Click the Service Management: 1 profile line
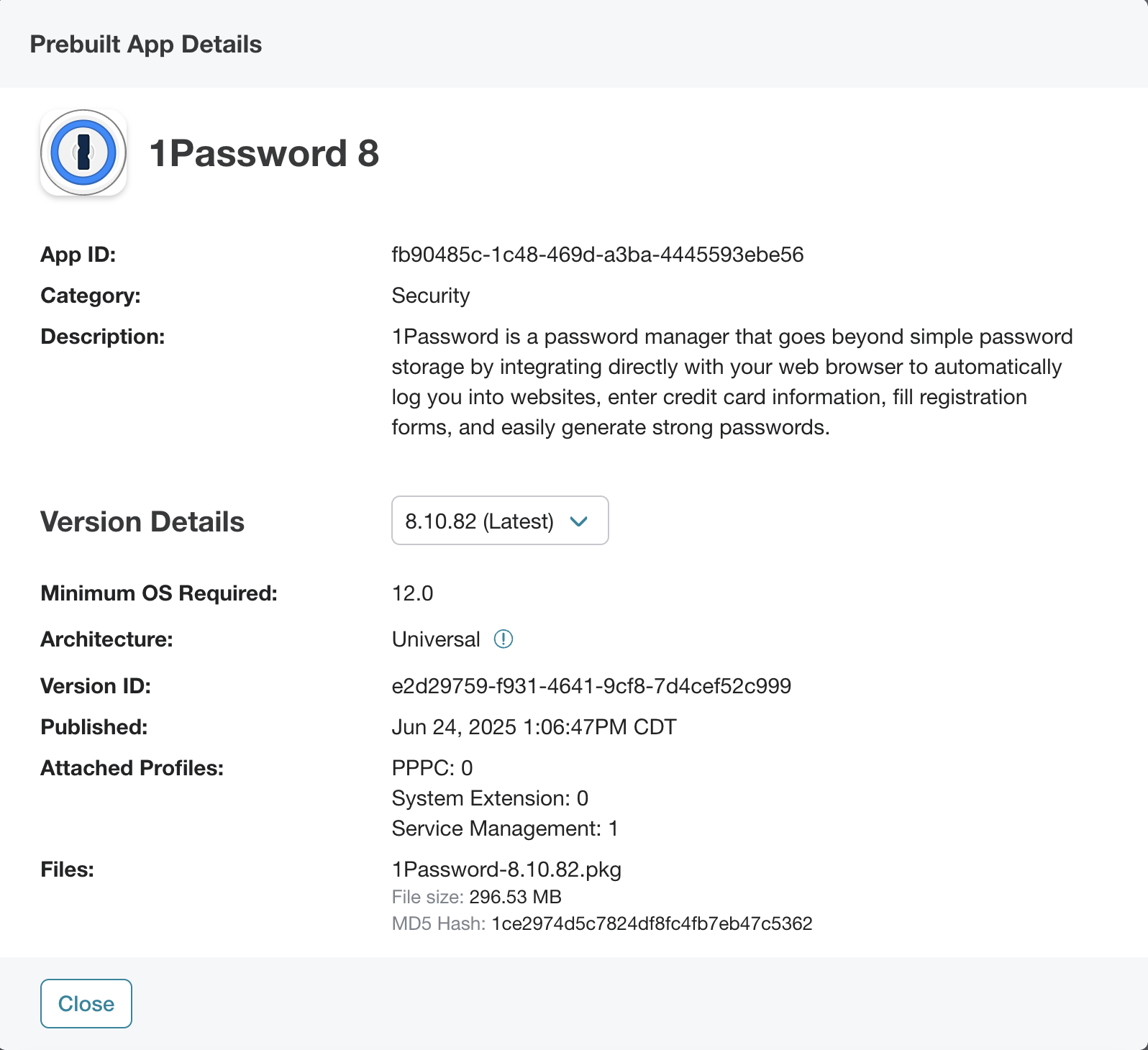The width and height of the screenshot is (1148, 1050). pos(505,828)
